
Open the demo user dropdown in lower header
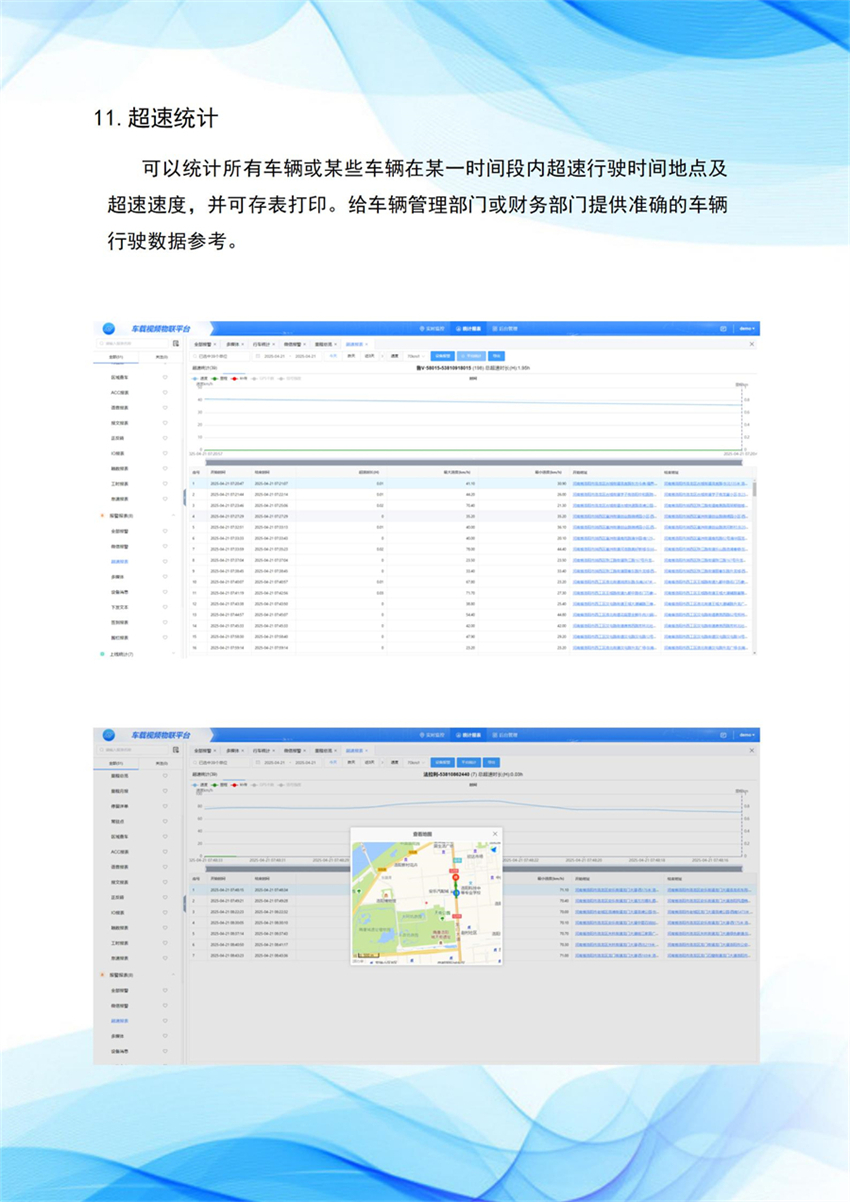pos(747,735)
